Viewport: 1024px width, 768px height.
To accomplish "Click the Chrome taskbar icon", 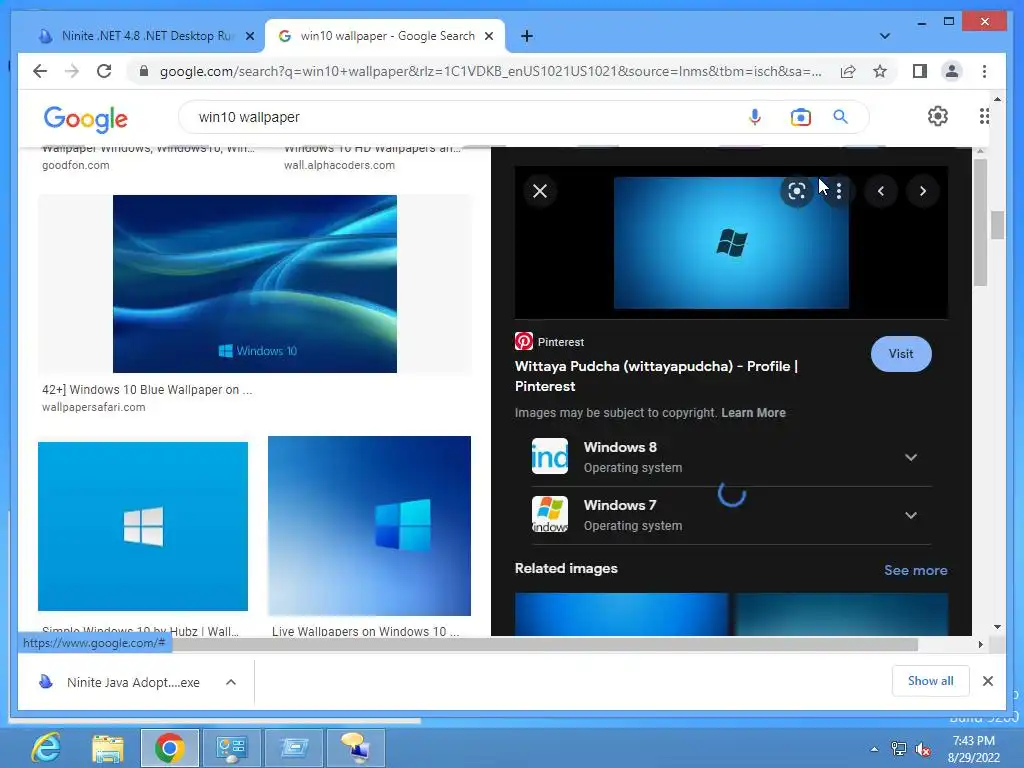I will pyautogui.click(x=170, y=748).
